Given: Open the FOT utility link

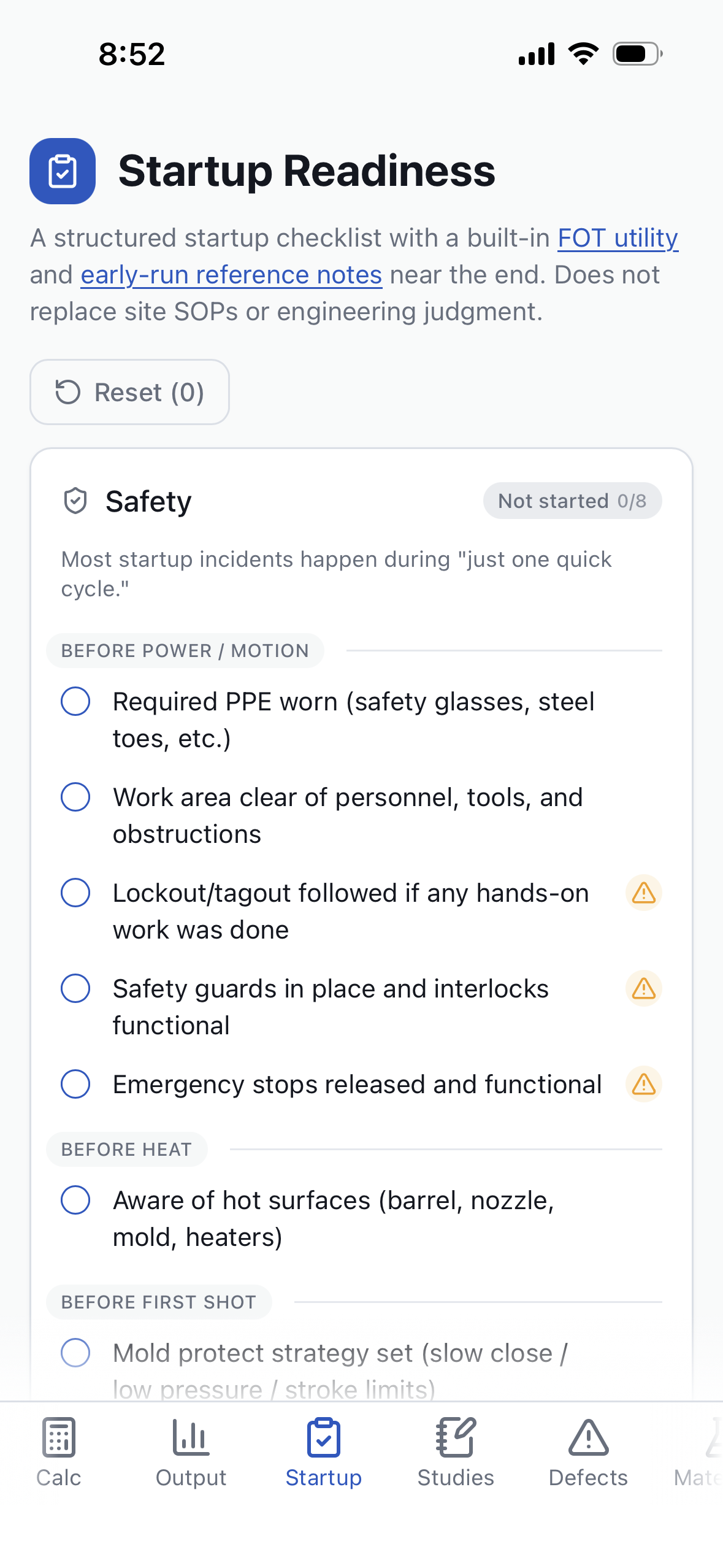Looking at the screenshot, I should click(x=617, y=238).
